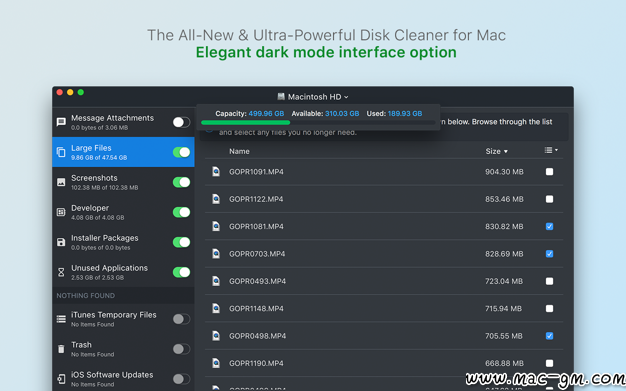Click the 828.69 MB size value
This screenshot has height=391, width=626.
click(x=504, y=254)
